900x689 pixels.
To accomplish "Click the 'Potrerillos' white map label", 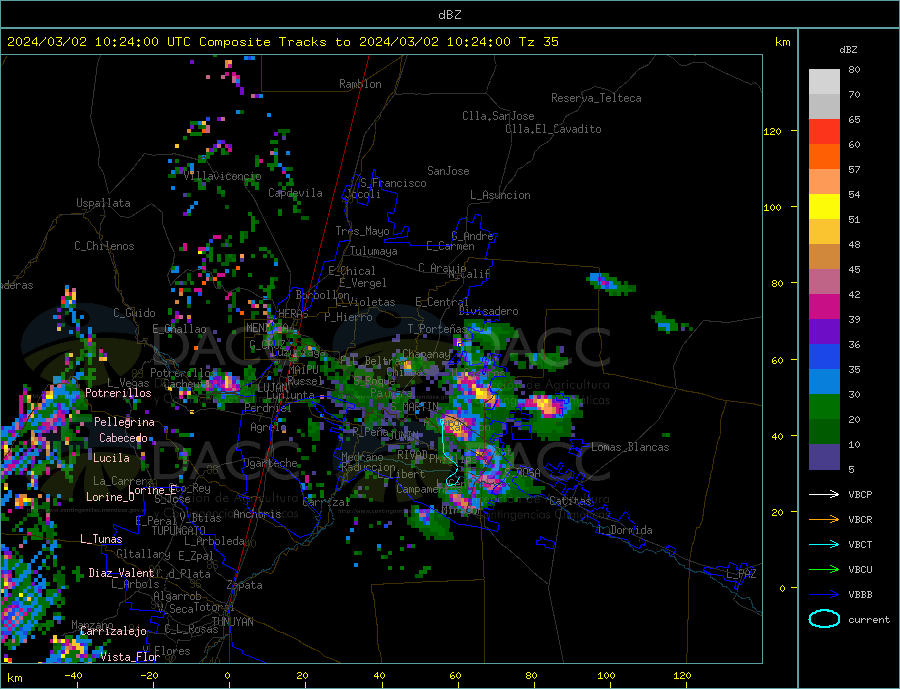I will 118,393.
